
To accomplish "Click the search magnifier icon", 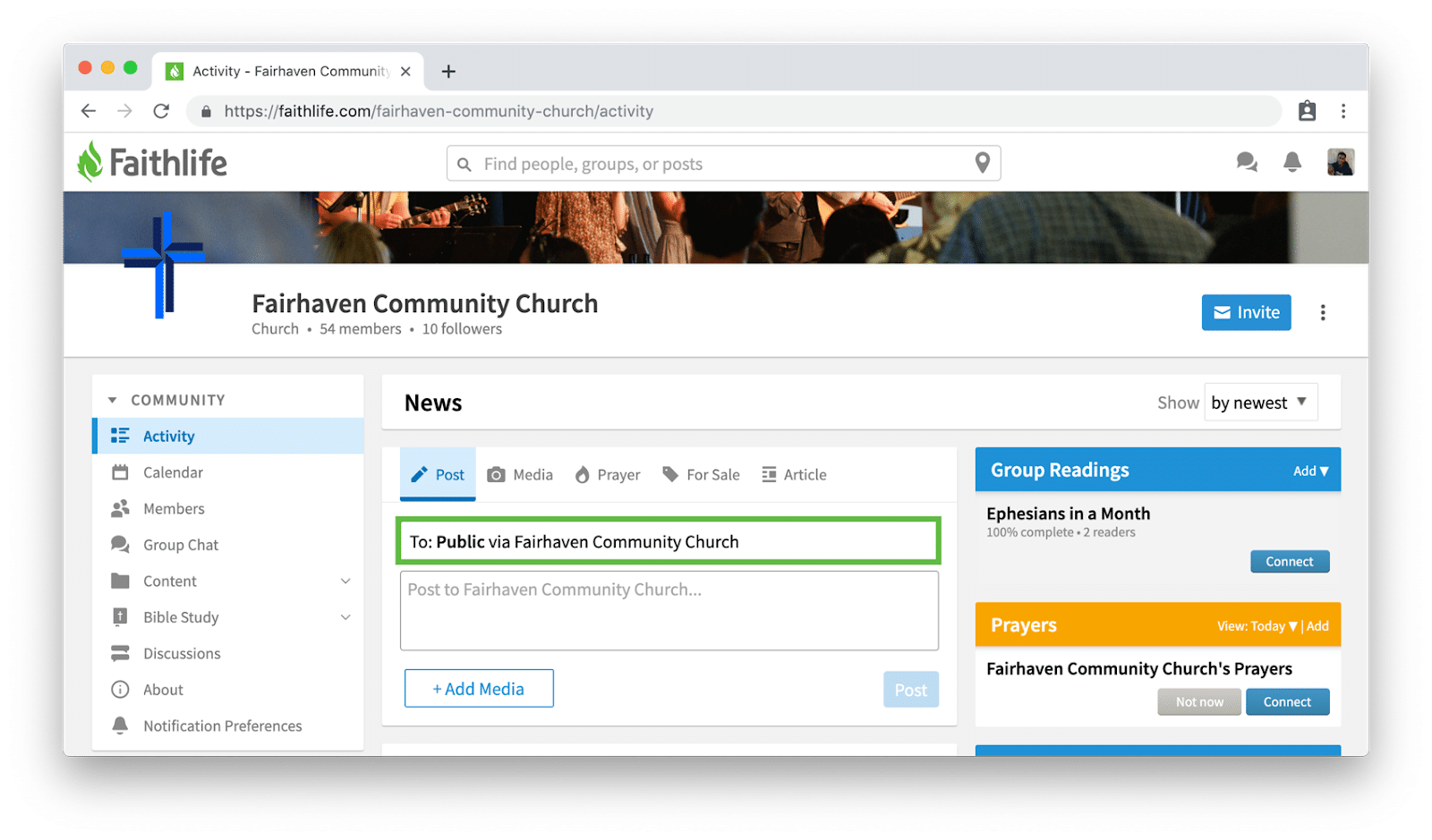I will click(x=464, y=164).
